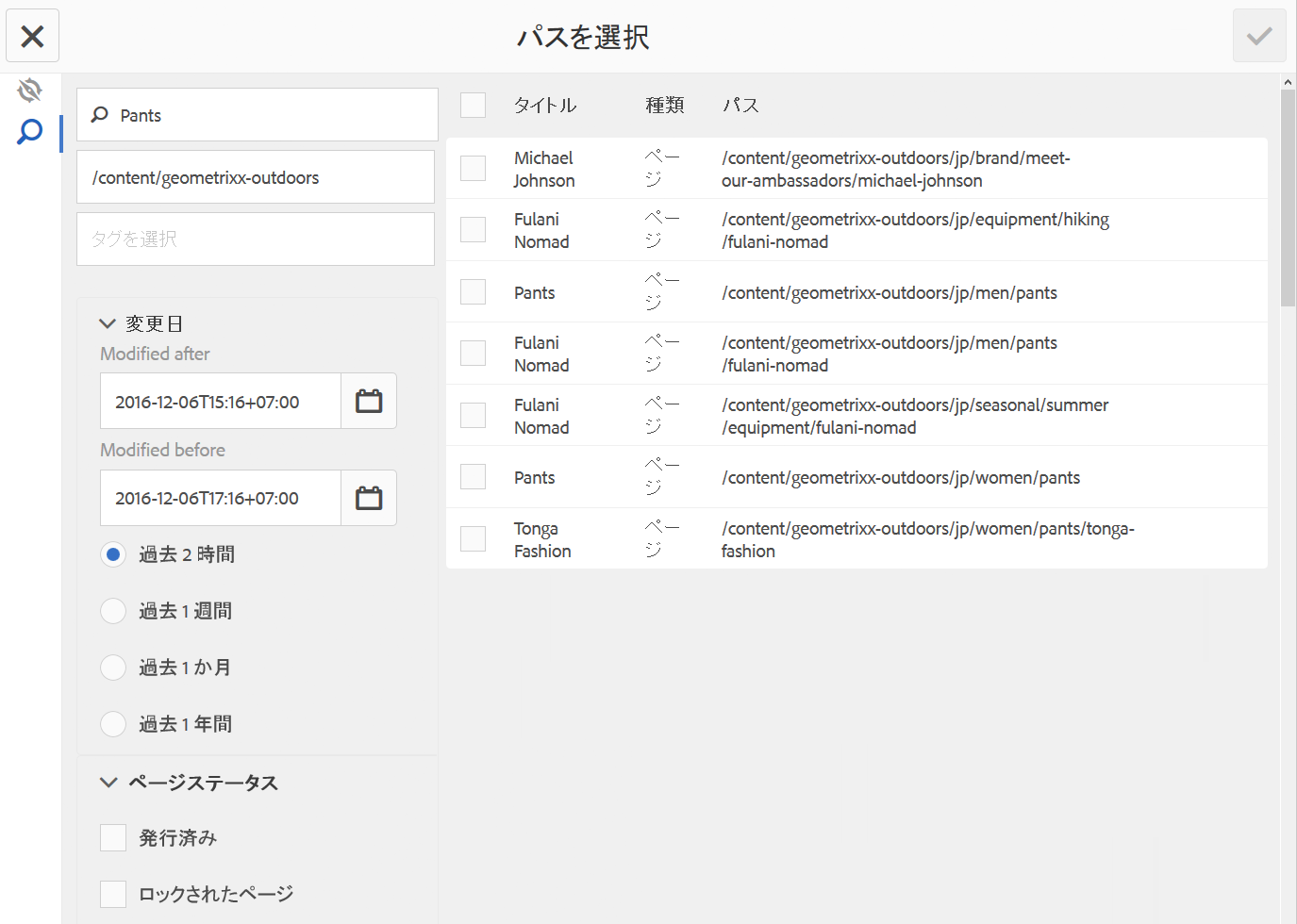The height and width of the screenshot is (924, 1297).
Task: Check the men/pants/fulani-nomad row checkbox
Action: pyautogui.click(x=473, y=353)
